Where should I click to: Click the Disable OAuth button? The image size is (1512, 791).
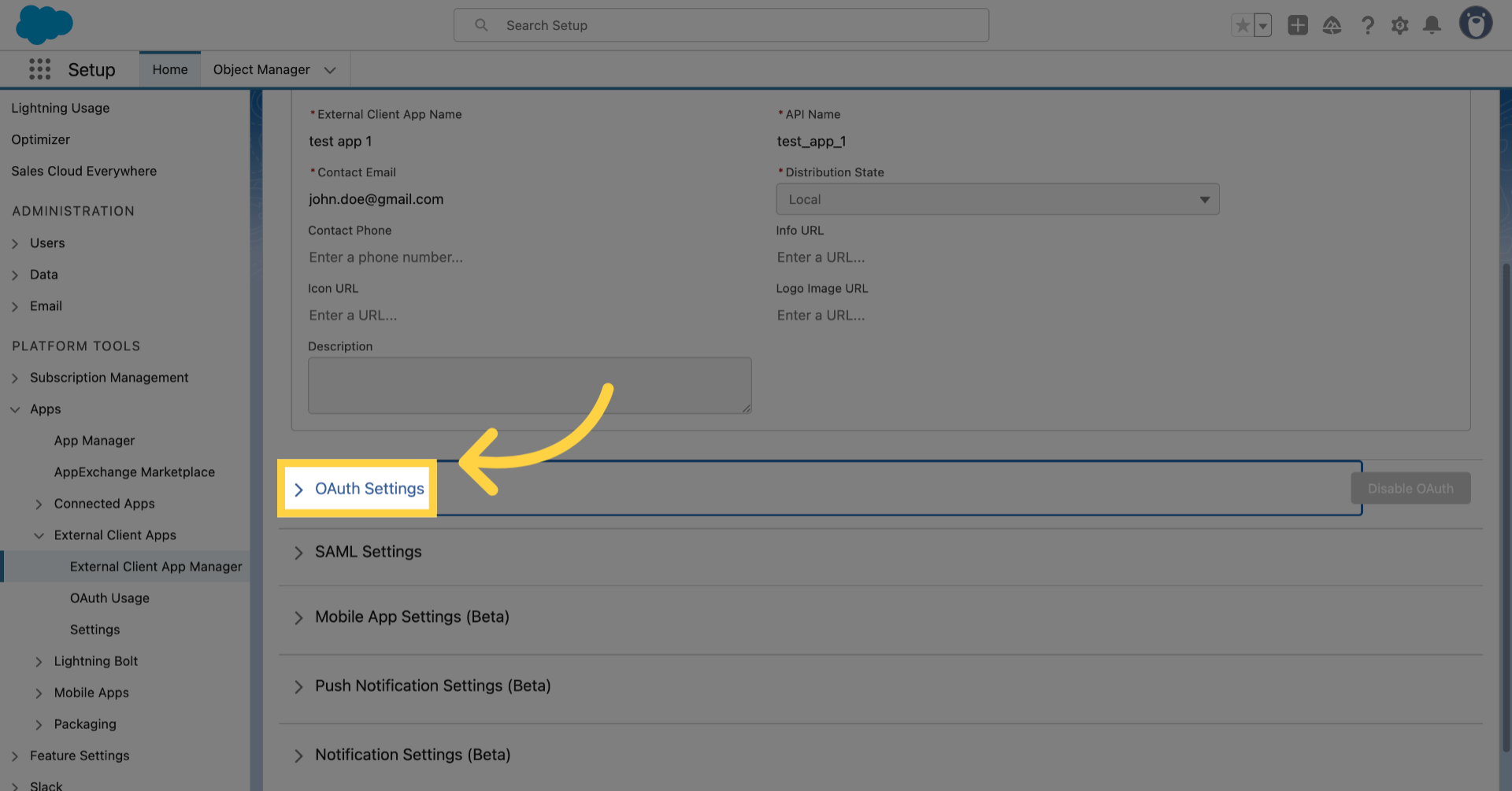coord(1410,488)
